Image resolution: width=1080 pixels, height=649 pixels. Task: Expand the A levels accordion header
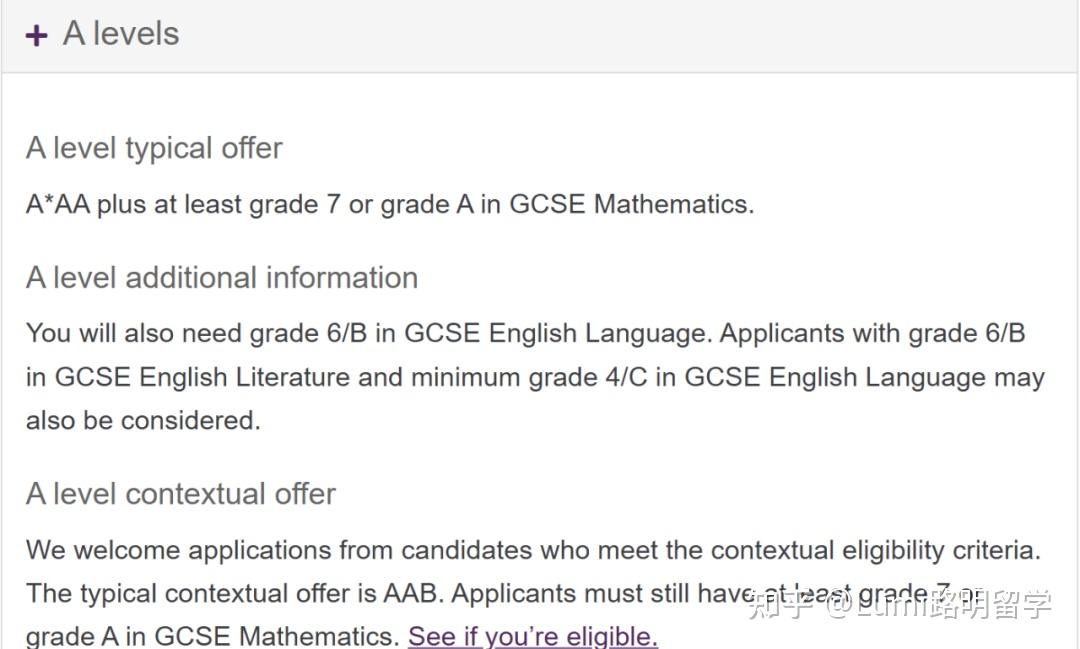click(539, 35)
